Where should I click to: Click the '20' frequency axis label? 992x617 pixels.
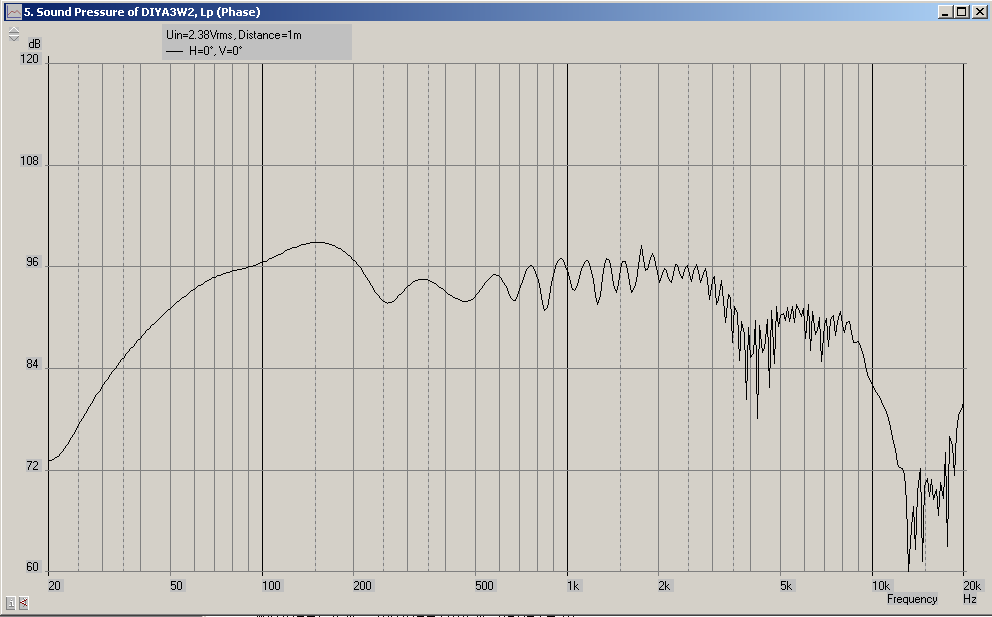click(54, 586)
